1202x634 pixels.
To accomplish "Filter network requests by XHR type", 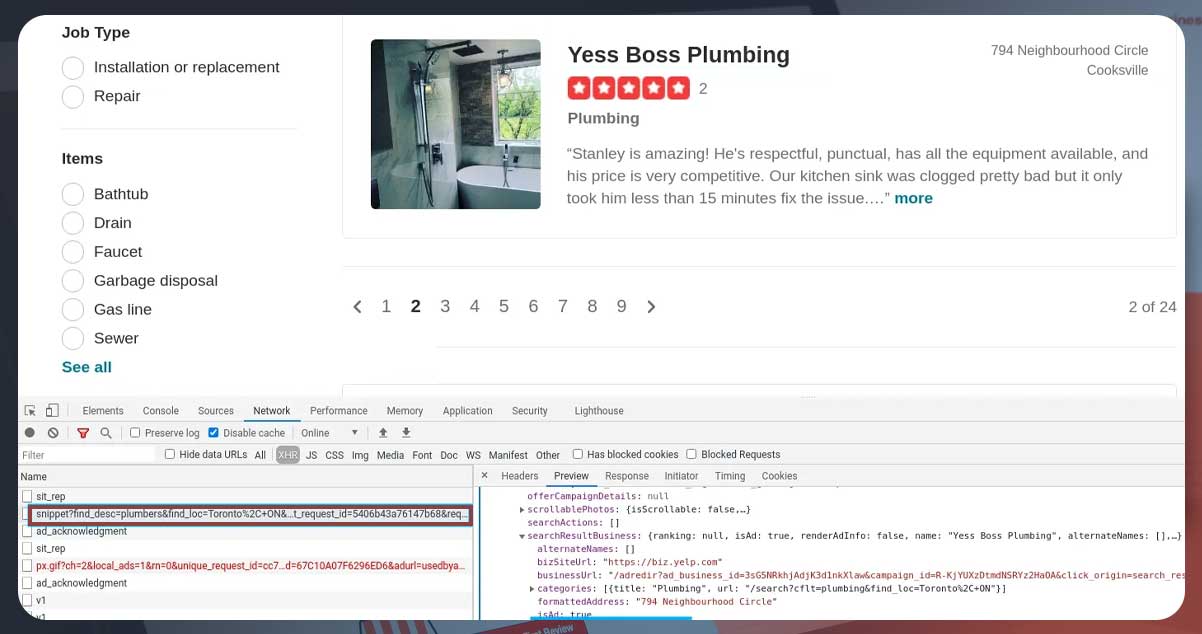I will [x=288, y=455].
